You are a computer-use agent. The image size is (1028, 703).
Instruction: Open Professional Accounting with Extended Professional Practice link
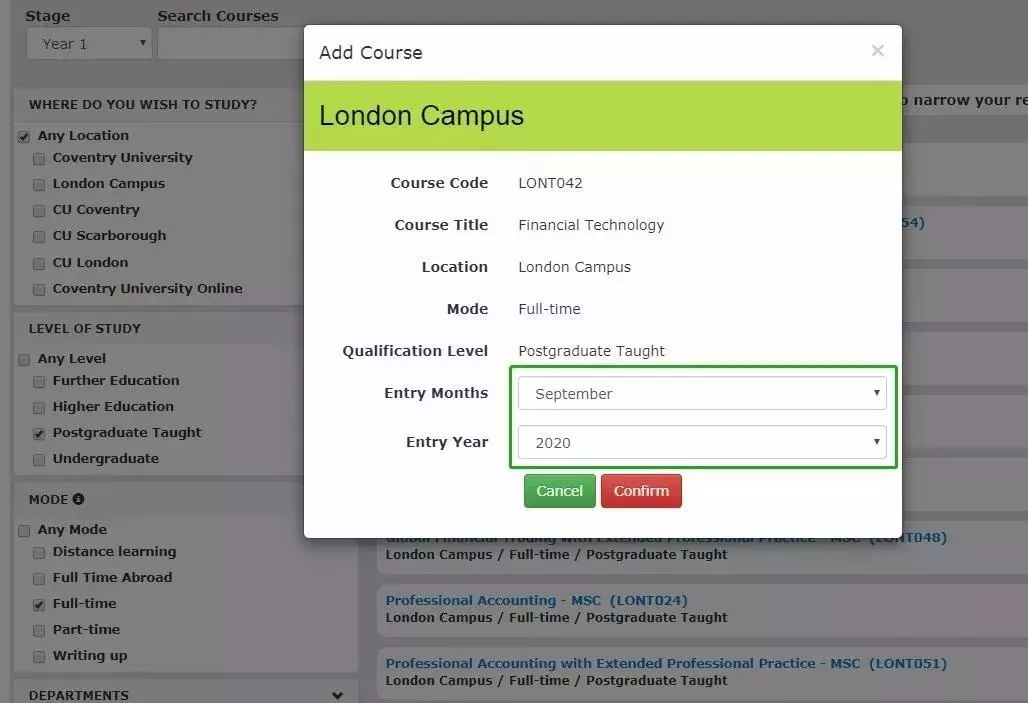pos(666,663)
